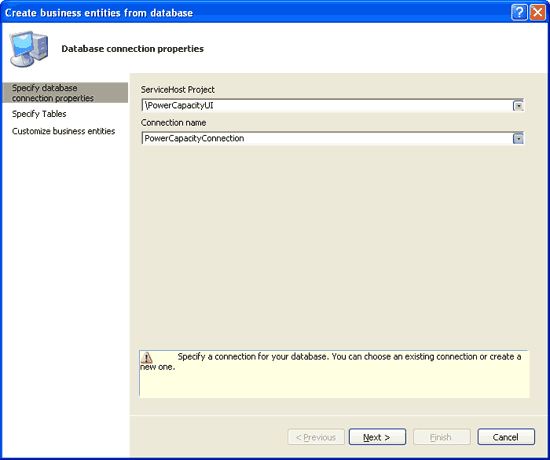Viewport: 550px width, 460px height.
Task: Click the computer database wizard icon
Action: (x=29, y=49)
